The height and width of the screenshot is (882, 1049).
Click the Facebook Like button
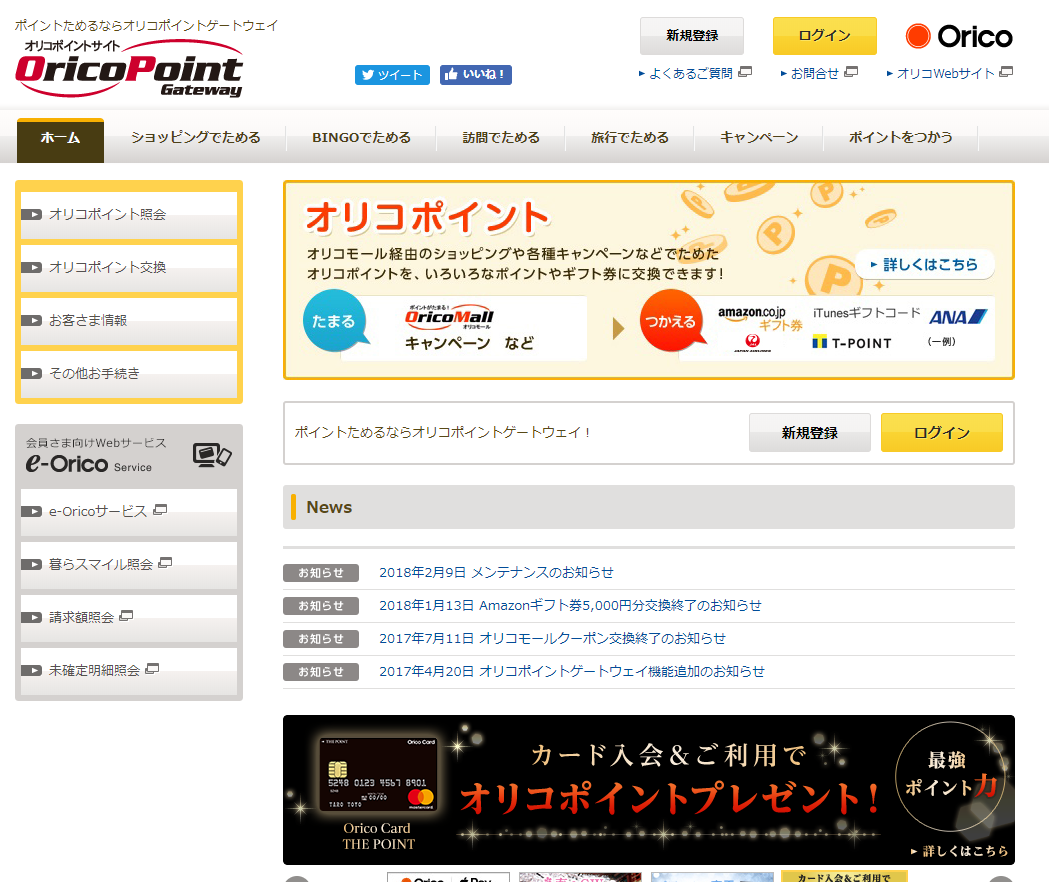pyautogui.click(x=476, y=75)
